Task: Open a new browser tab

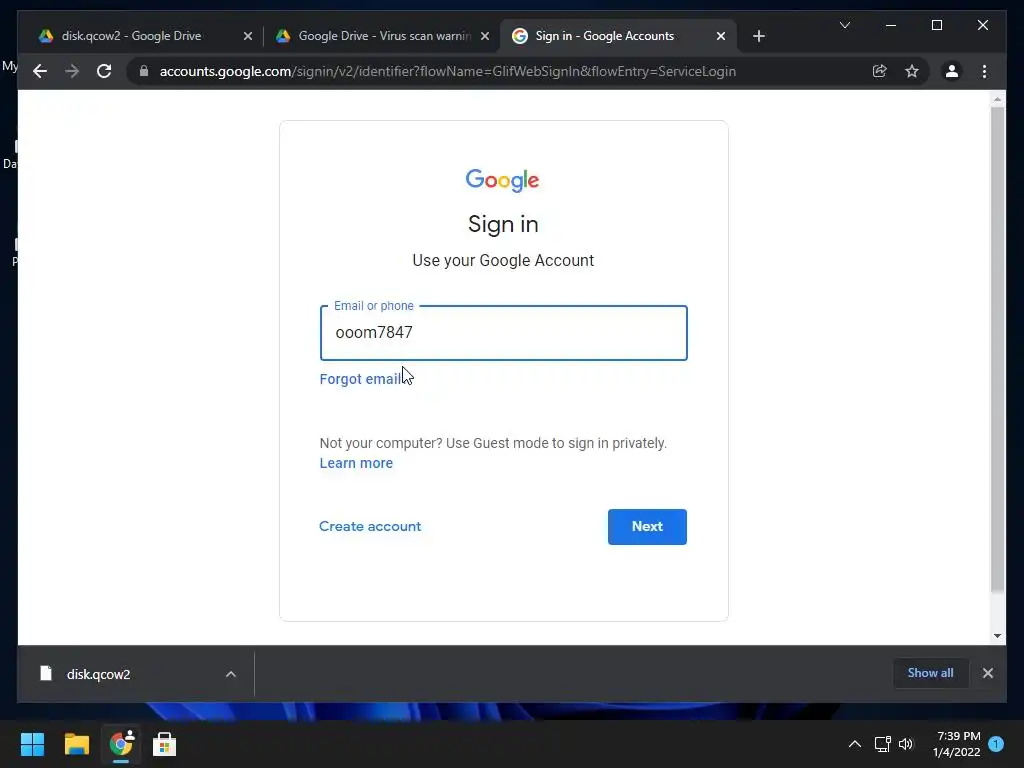Action: (758, 36)
